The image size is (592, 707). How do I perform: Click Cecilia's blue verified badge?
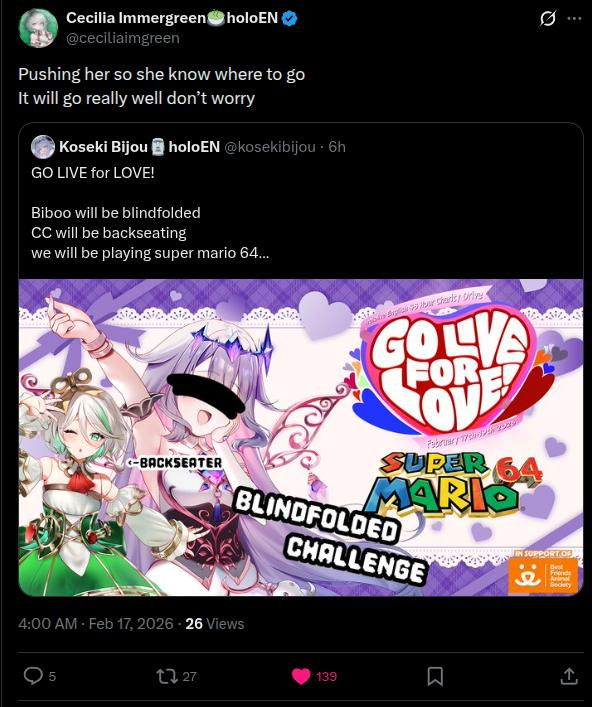289,18
